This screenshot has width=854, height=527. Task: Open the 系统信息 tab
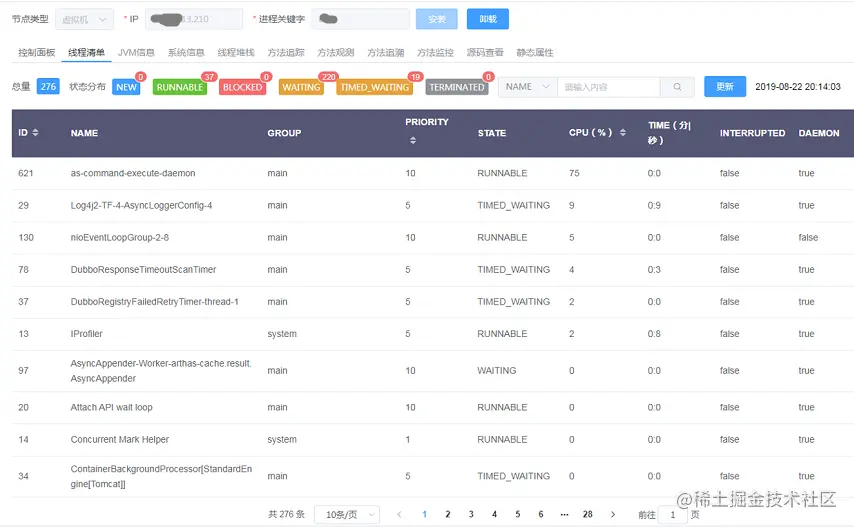click(x=186, y=52)
